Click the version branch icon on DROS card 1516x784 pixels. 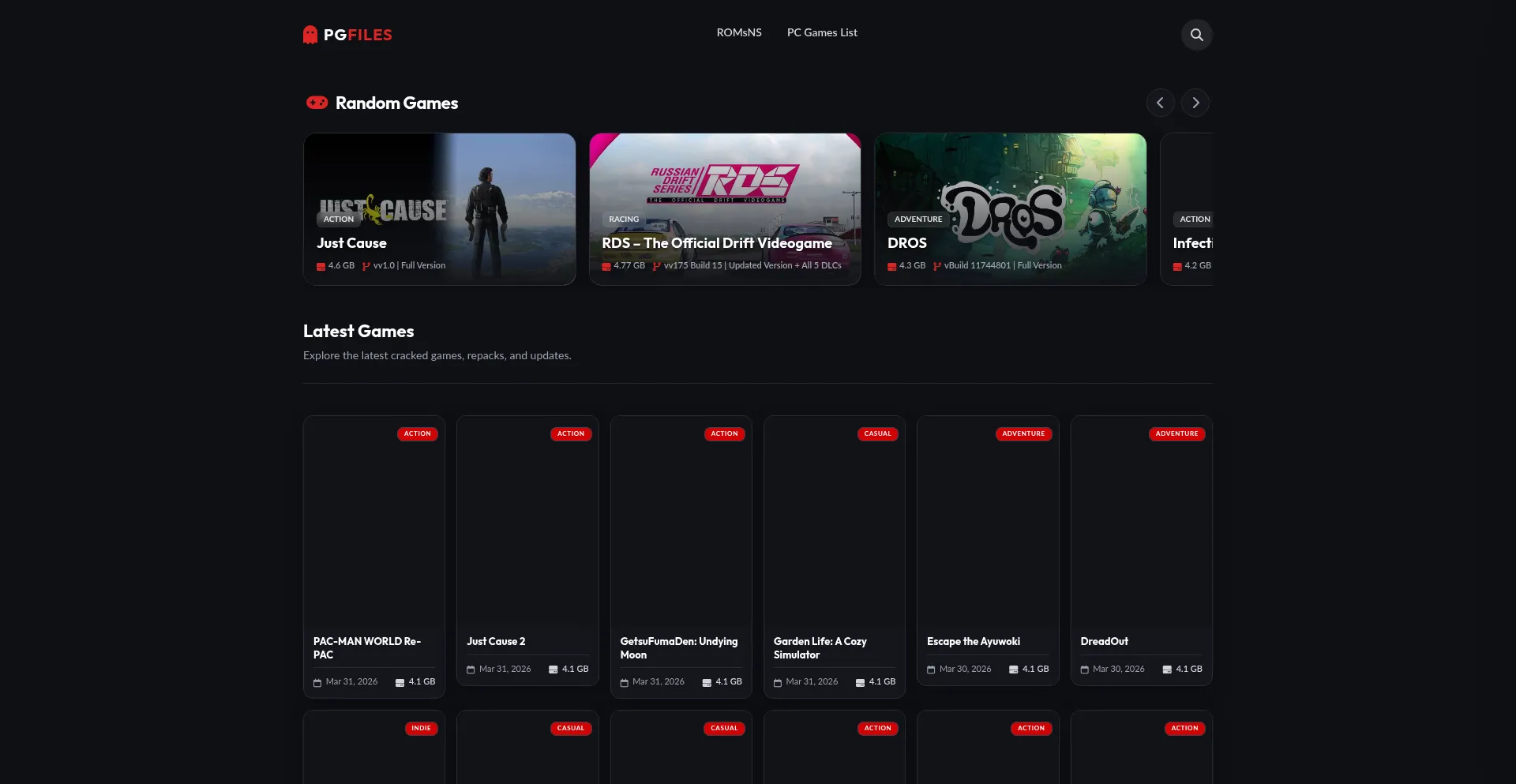[x=936, y=266]
